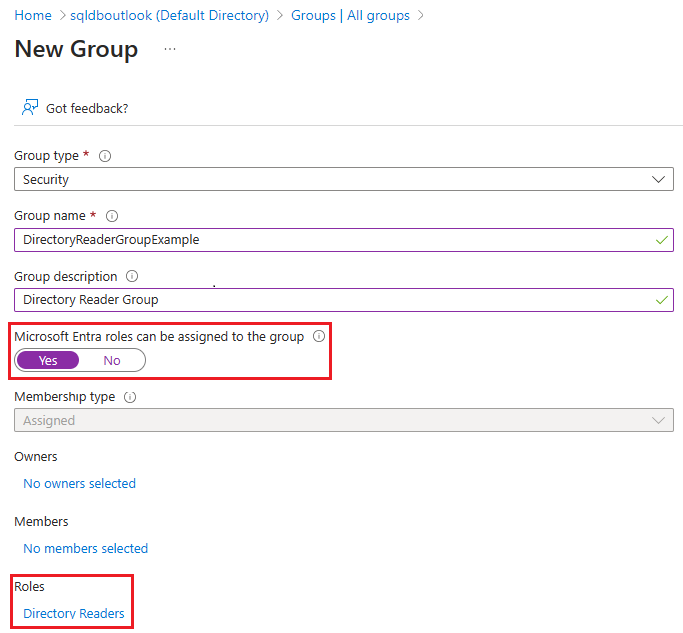Click the Got feedback? icon
Viewport: 683px width, 633px height.
click(30, 107)
